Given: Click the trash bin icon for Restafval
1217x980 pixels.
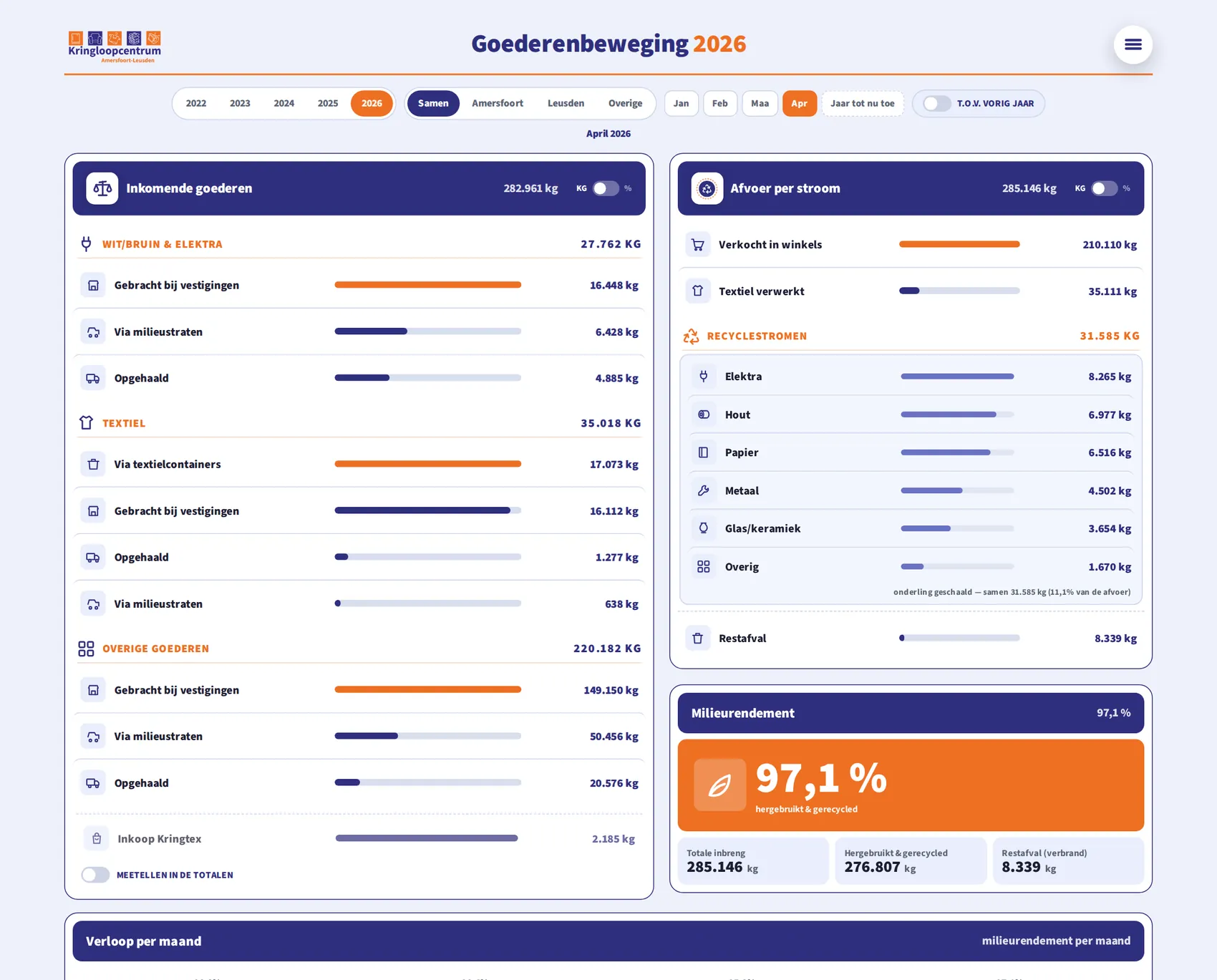Looking at the screenshot, I should click(x=697, y=639).
